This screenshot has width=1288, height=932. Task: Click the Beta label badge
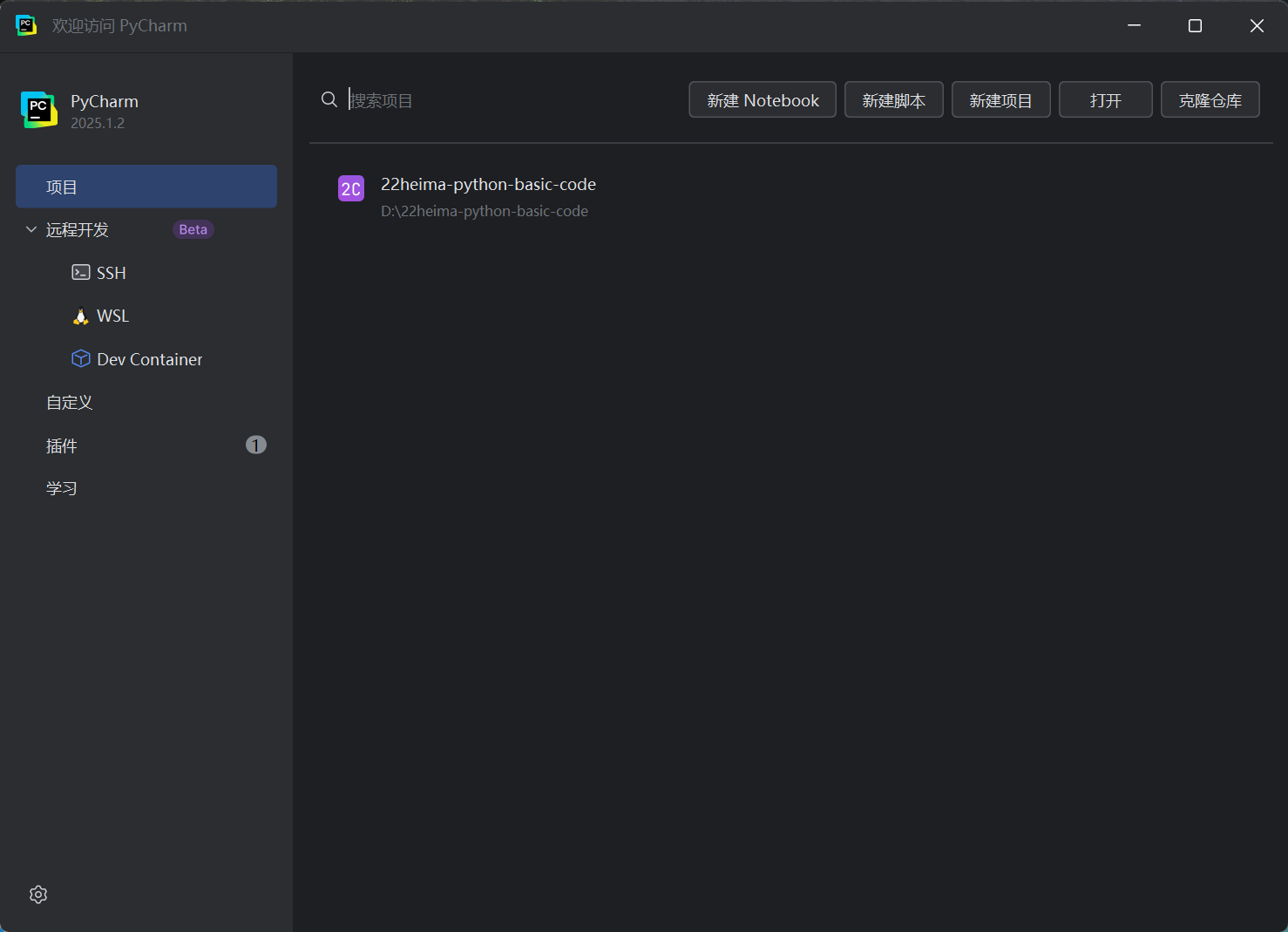pyautogui.click(x=193, y=229)
